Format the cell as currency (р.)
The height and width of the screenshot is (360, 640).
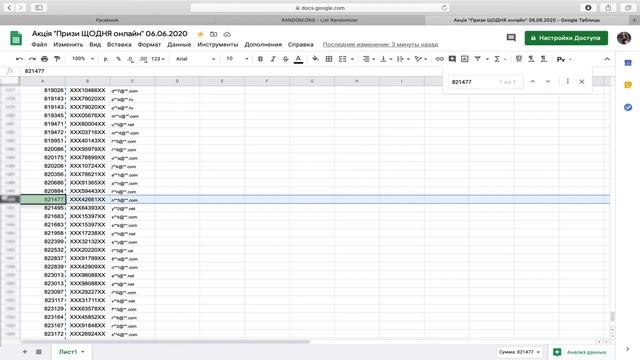(x=106, y=59)
